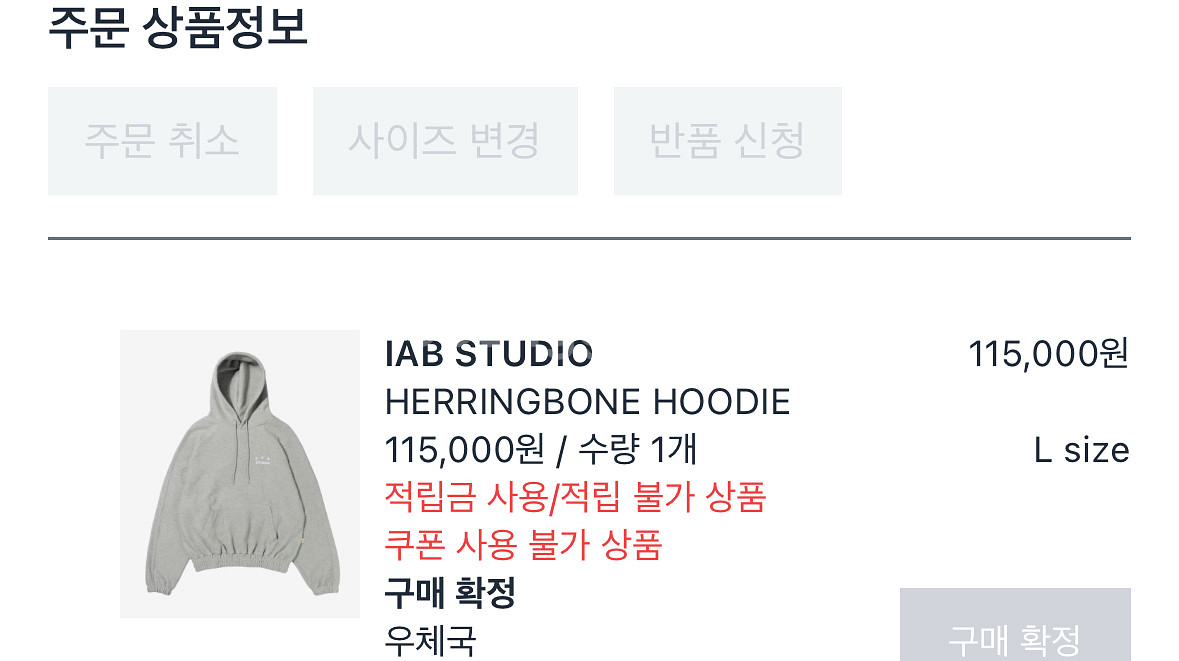Click the bold 구매 확정 status text
The height and width of the screenshot is (661, 1179).
coord(450,593)
